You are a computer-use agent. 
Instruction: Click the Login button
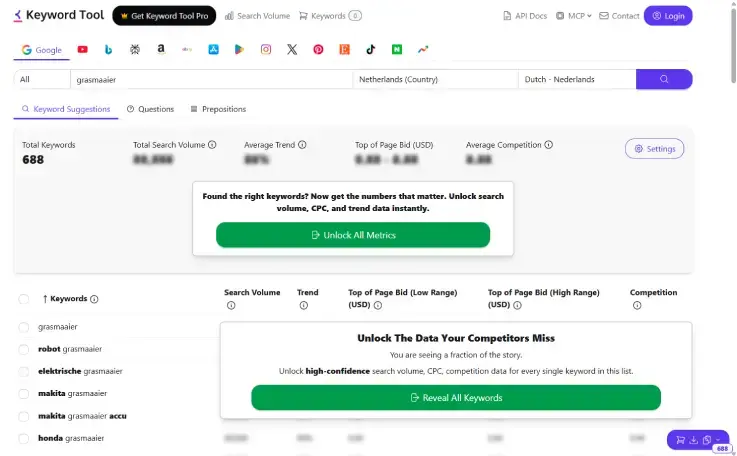point(668,16)
